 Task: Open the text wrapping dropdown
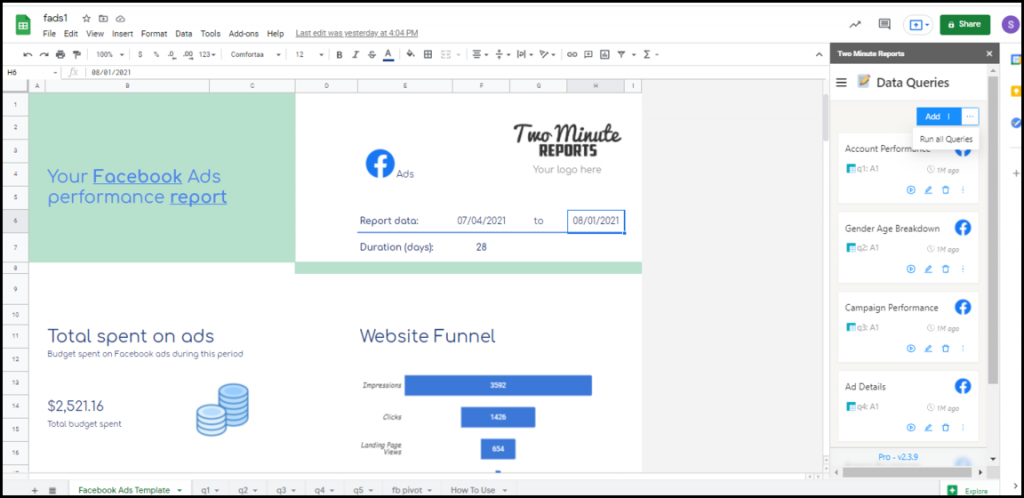coord(524,55)
